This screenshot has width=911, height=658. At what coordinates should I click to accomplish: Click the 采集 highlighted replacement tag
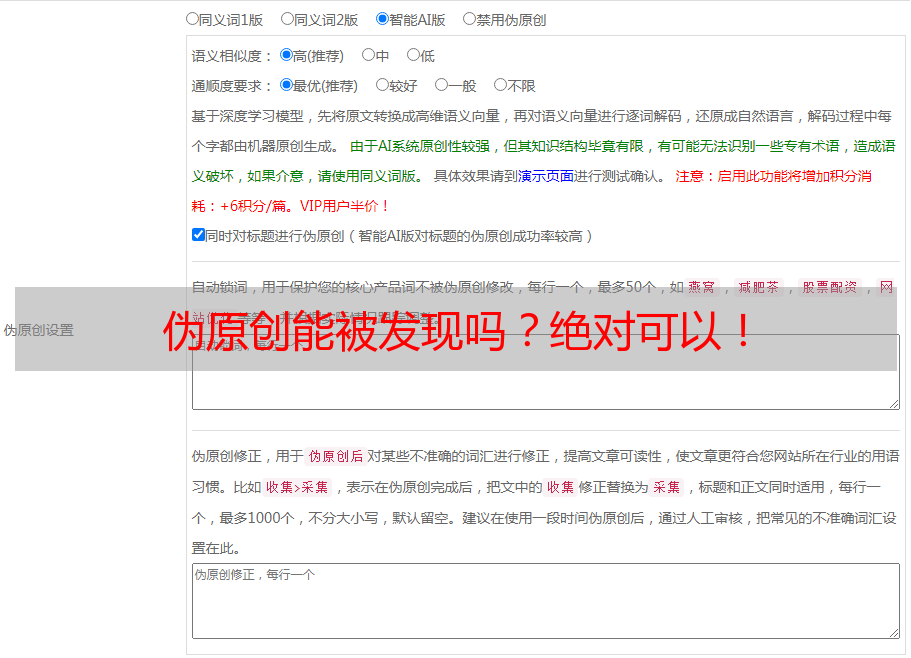click(x=666, y=487)
